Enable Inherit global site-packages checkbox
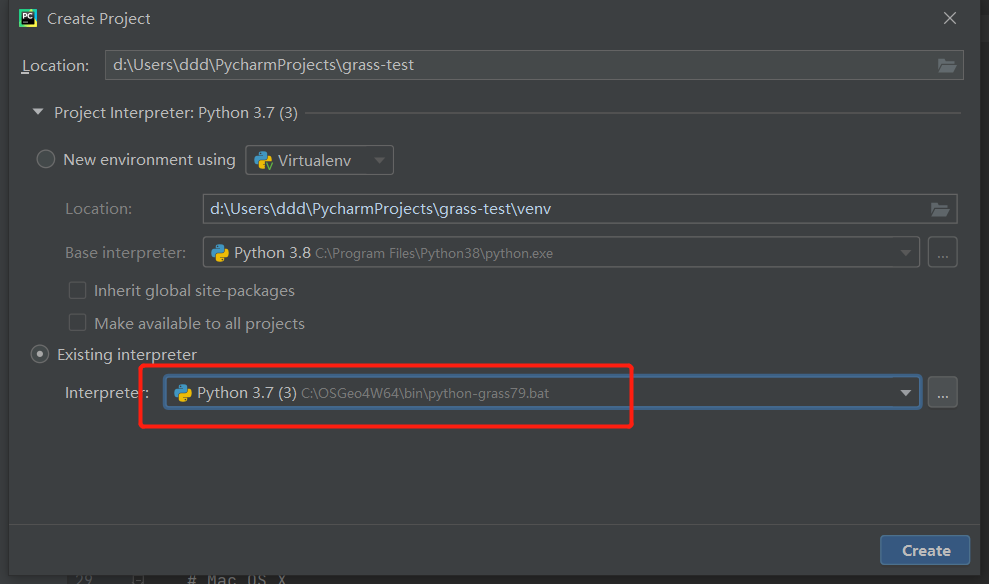Image resolution: width=989 pixels, height=584 pixels. (x=77, y=291)
